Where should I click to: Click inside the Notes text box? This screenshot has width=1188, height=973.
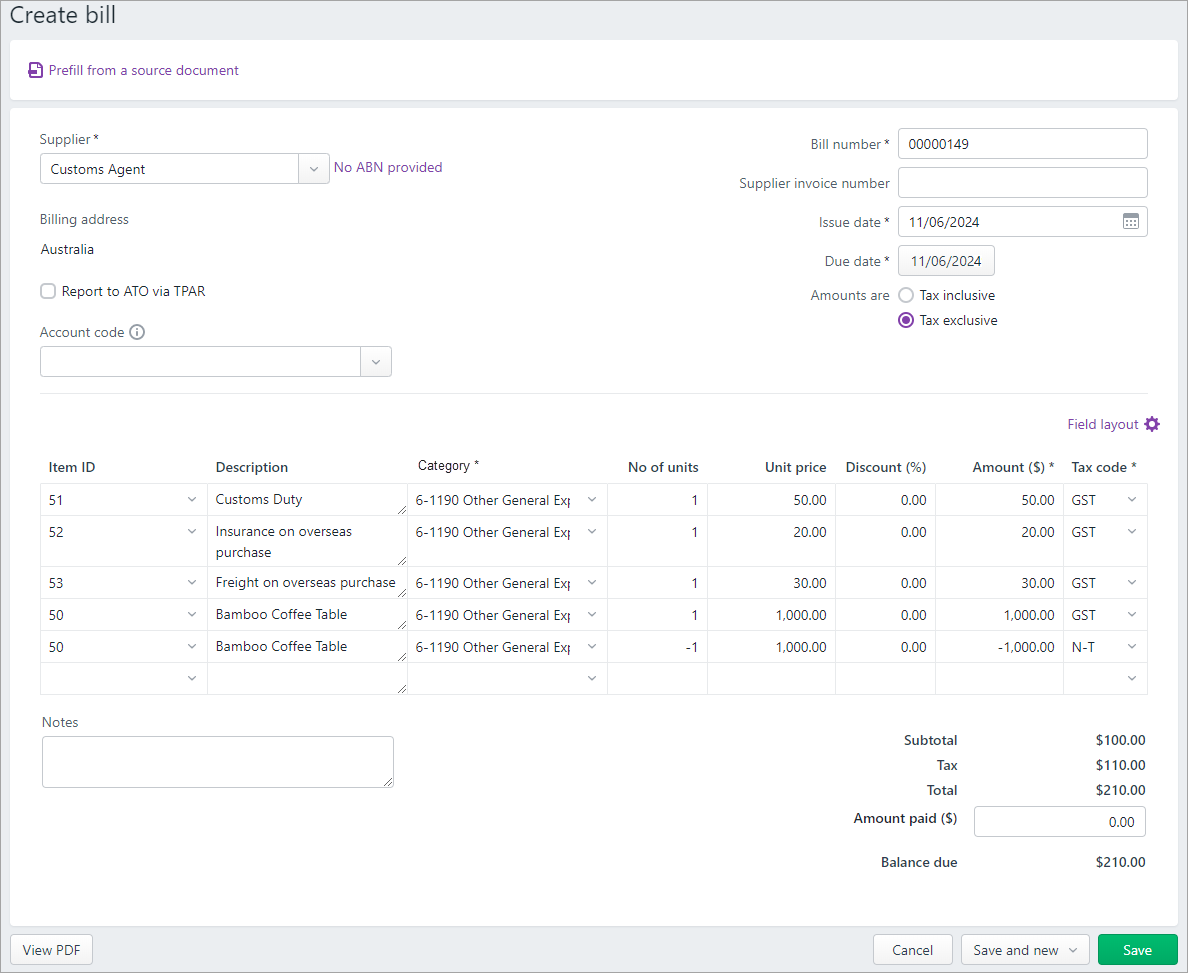pos(217,761)
